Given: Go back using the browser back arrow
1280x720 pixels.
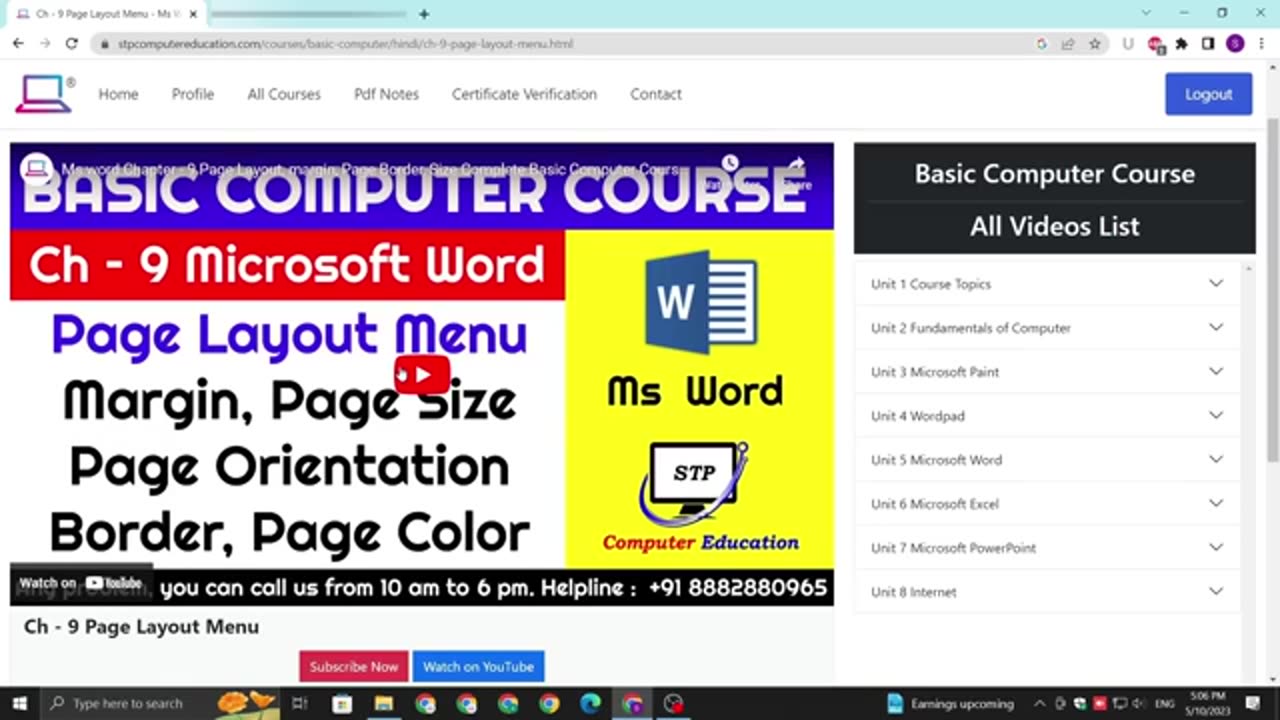Looking at the screenshot, I should coord(18,44).
